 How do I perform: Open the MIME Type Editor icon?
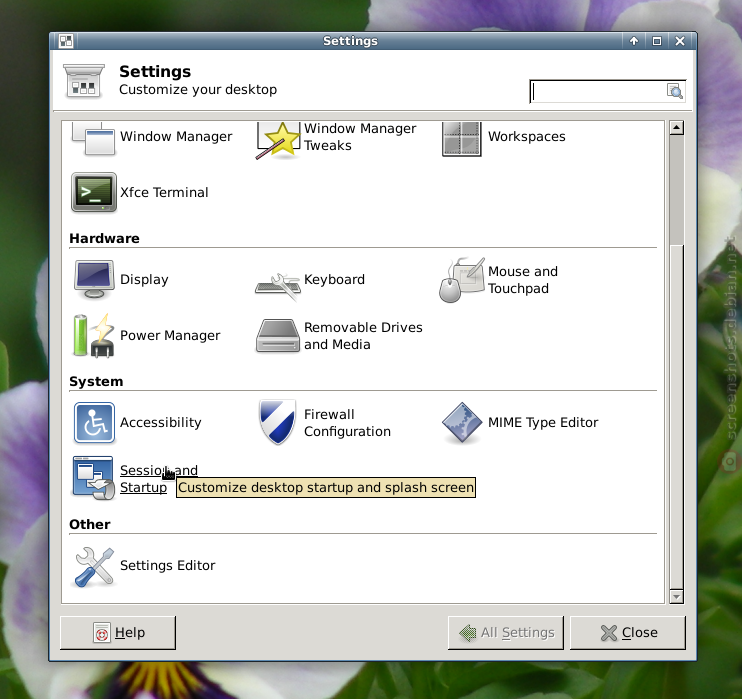coord(462,423)
